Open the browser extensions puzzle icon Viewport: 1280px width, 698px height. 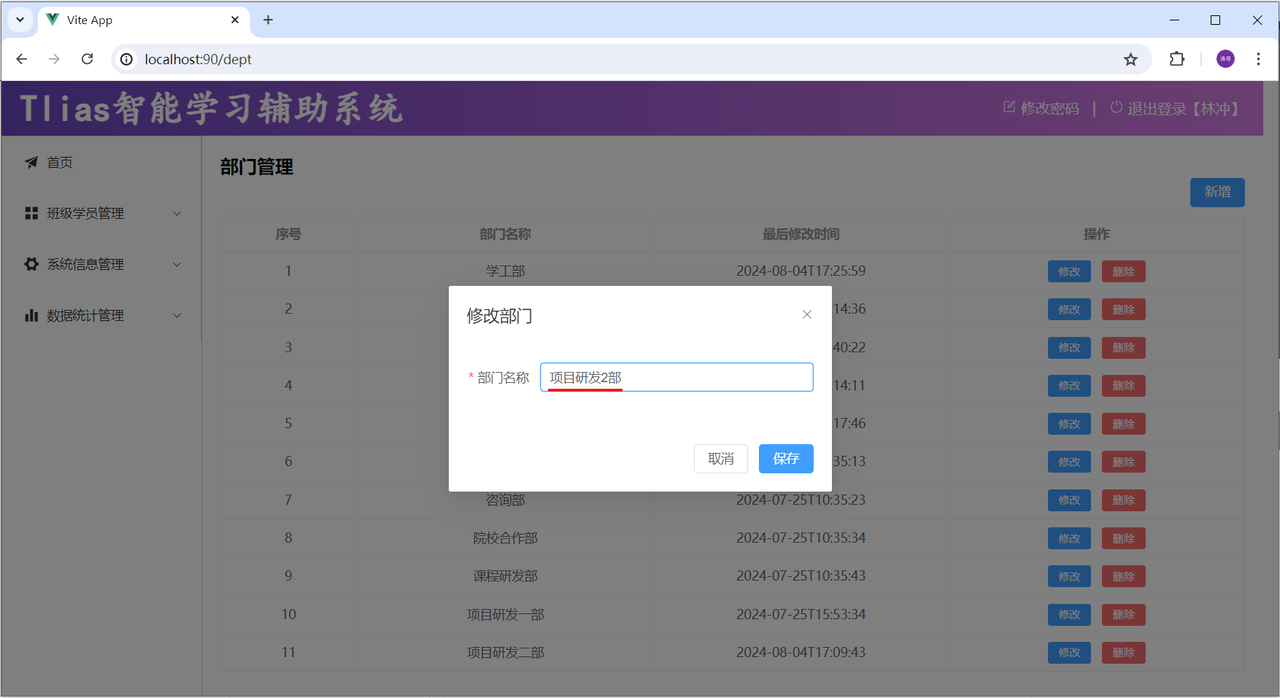point(1177,59)
